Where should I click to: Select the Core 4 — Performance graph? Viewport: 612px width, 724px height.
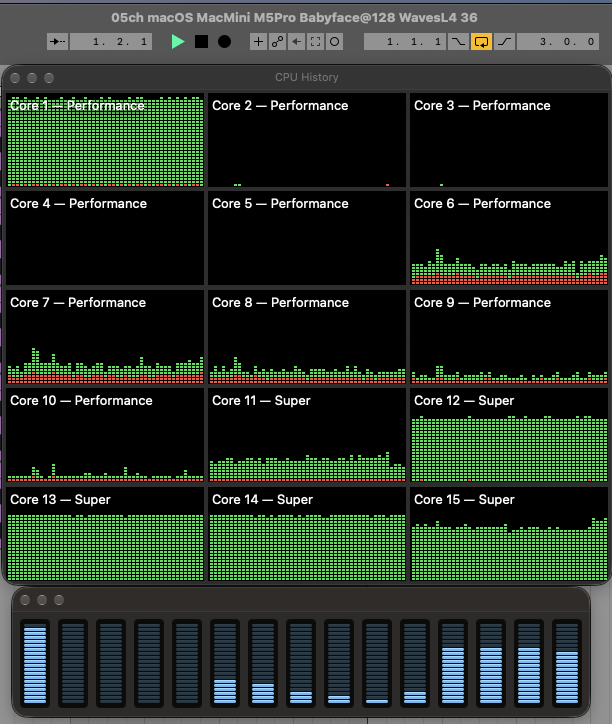coord(105,239)
